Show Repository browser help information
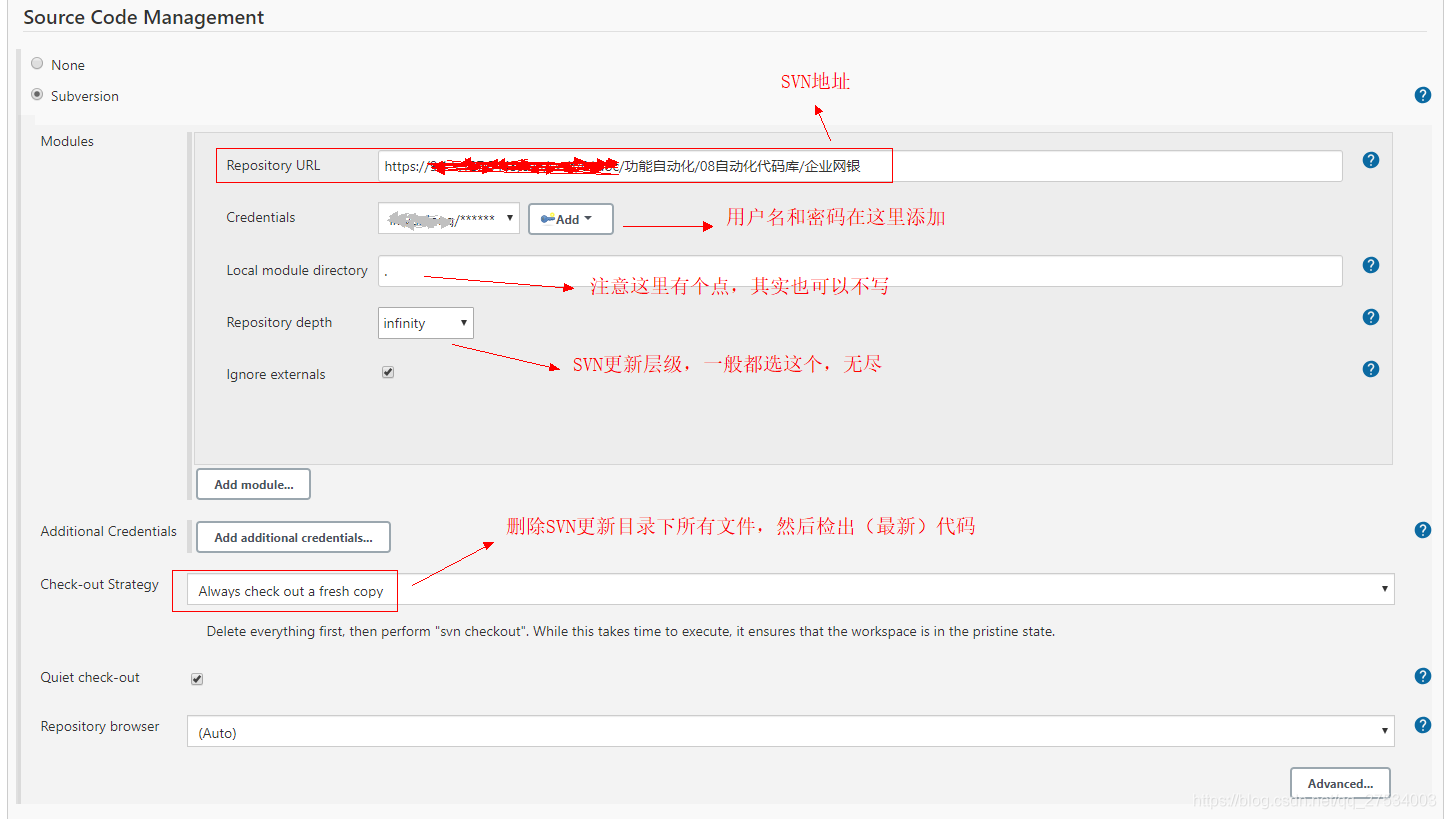 pos(1422,724)
